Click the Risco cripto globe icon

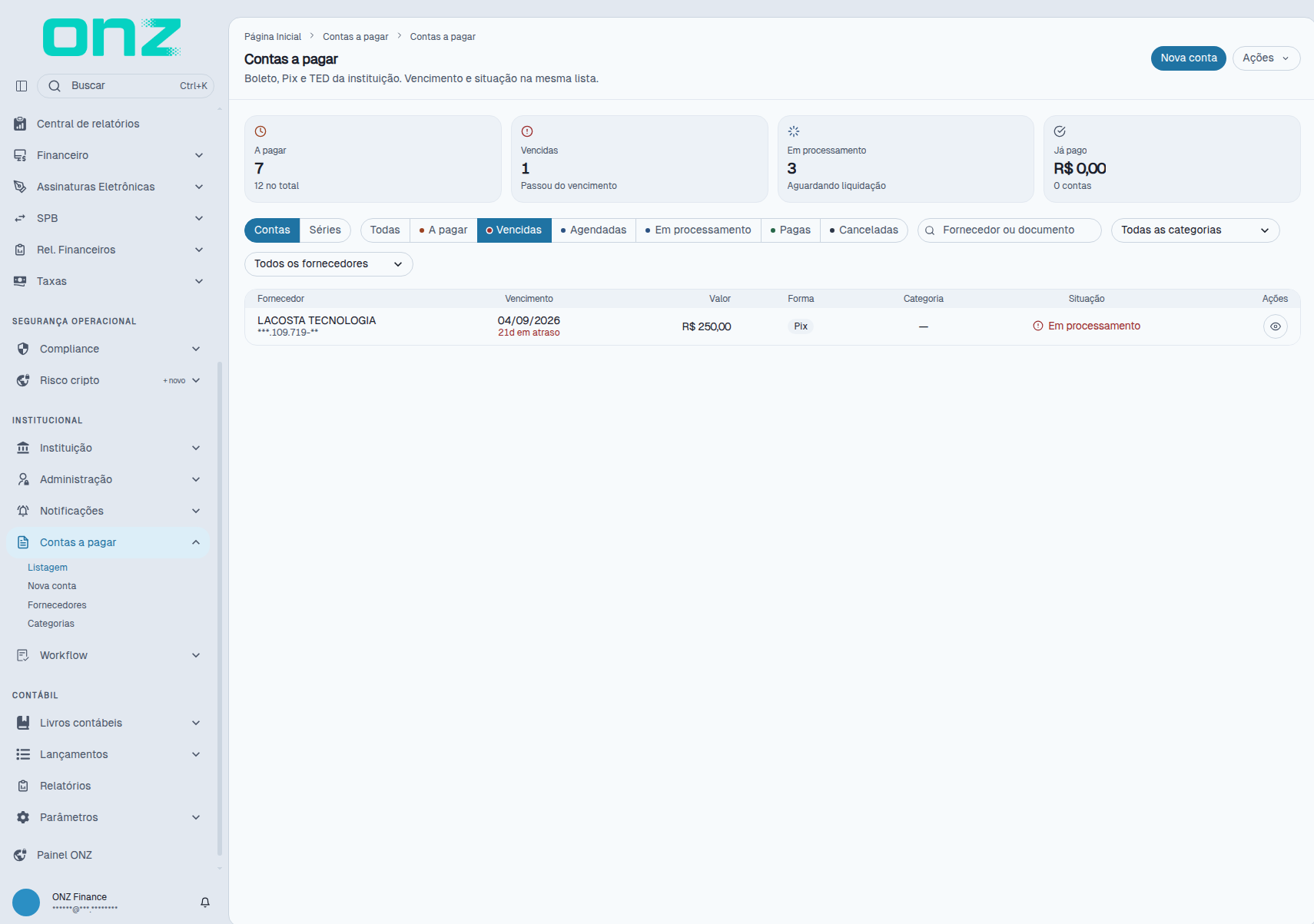pos(23,380)
